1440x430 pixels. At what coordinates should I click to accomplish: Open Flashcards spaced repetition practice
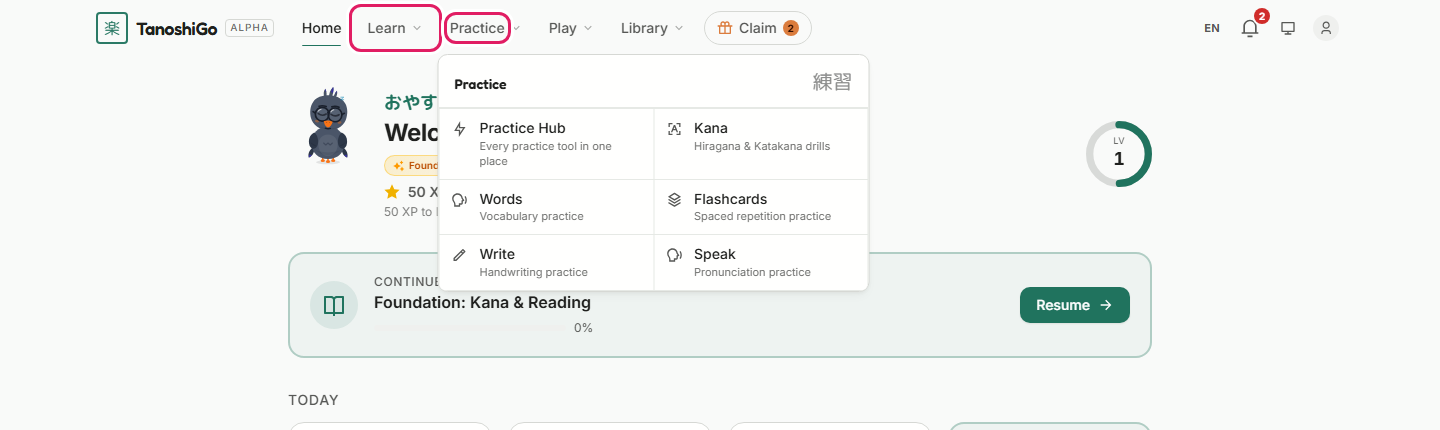tap(761, 207)
